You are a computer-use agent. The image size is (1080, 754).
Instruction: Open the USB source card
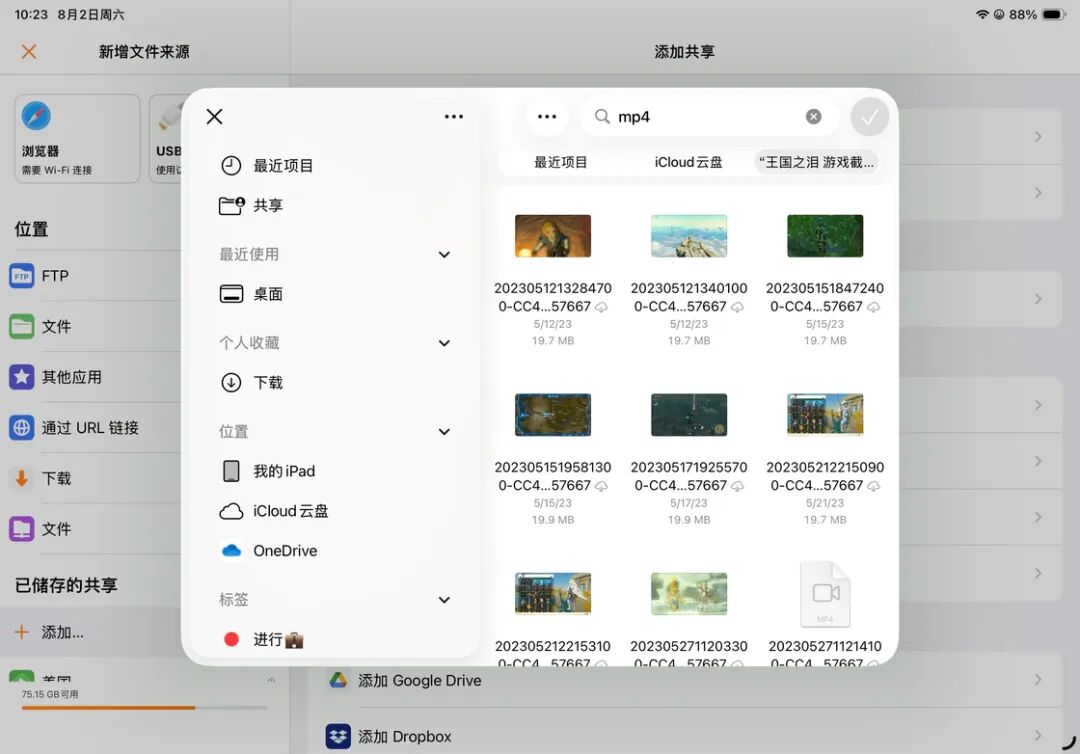pos(166,138)
